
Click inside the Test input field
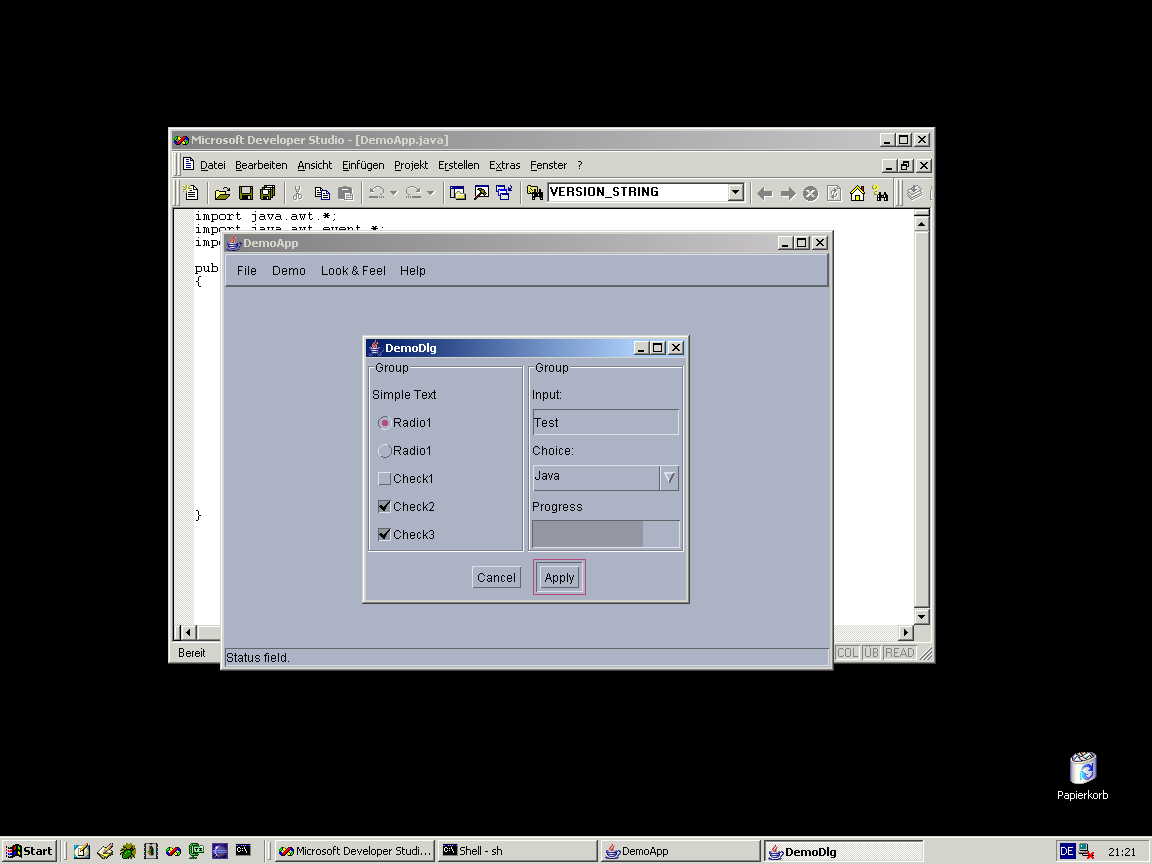tap(605, 423)
